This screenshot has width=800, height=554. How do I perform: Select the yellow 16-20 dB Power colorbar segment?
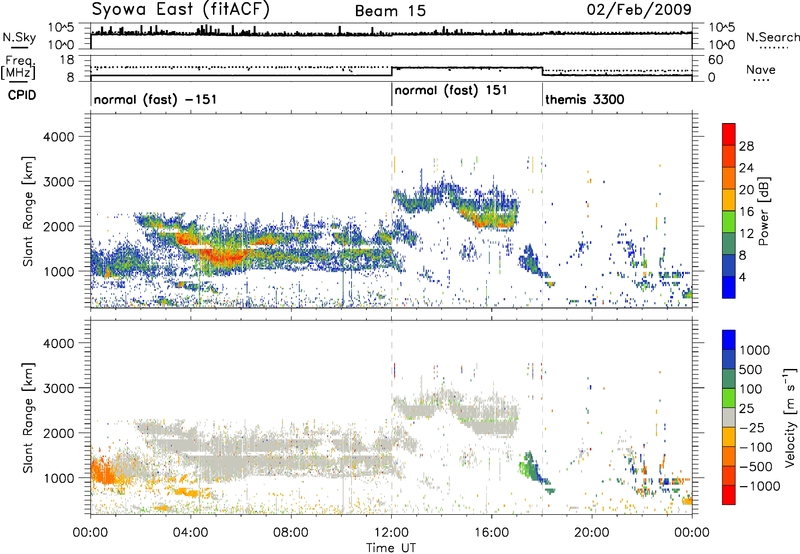coord(729,199)
